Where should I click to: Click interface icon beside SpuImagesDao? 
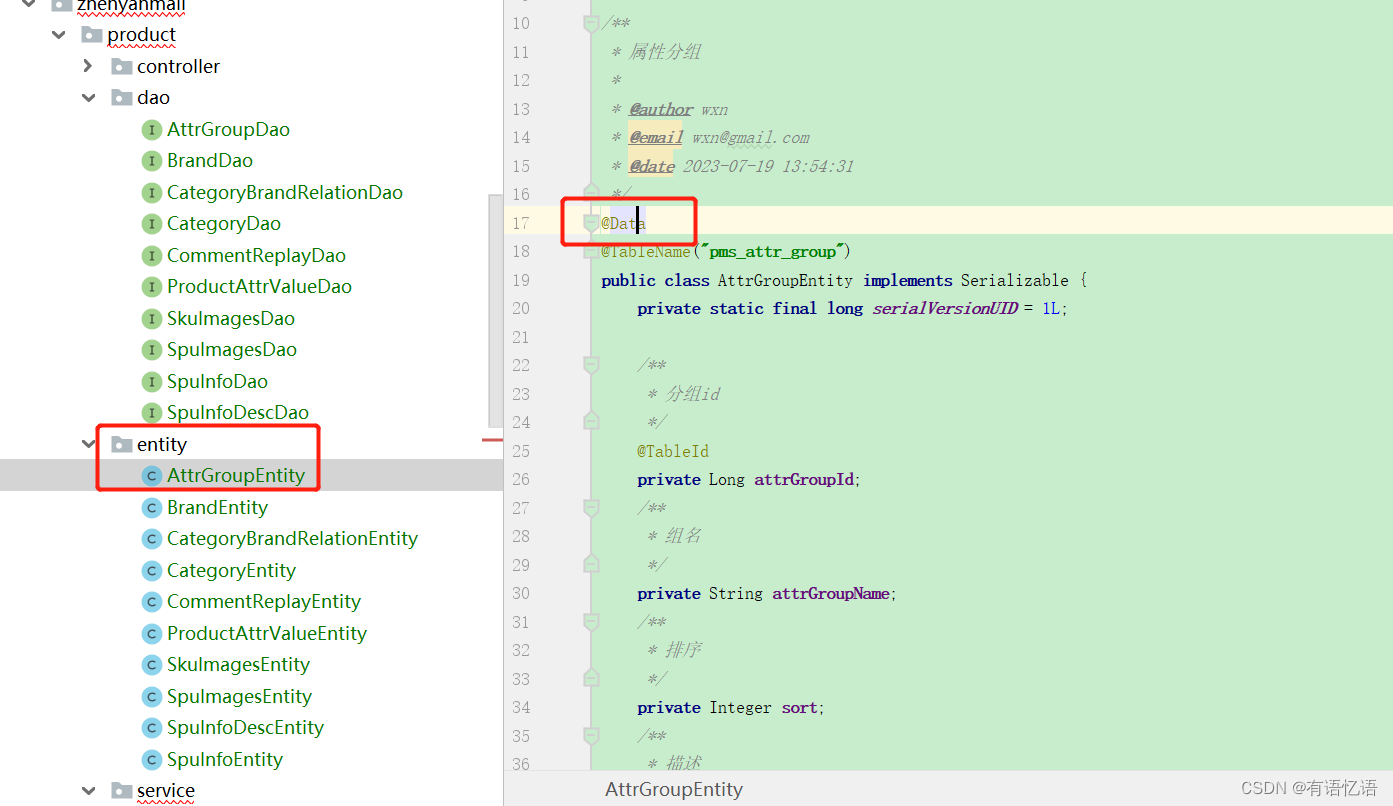tap(152, 350)
